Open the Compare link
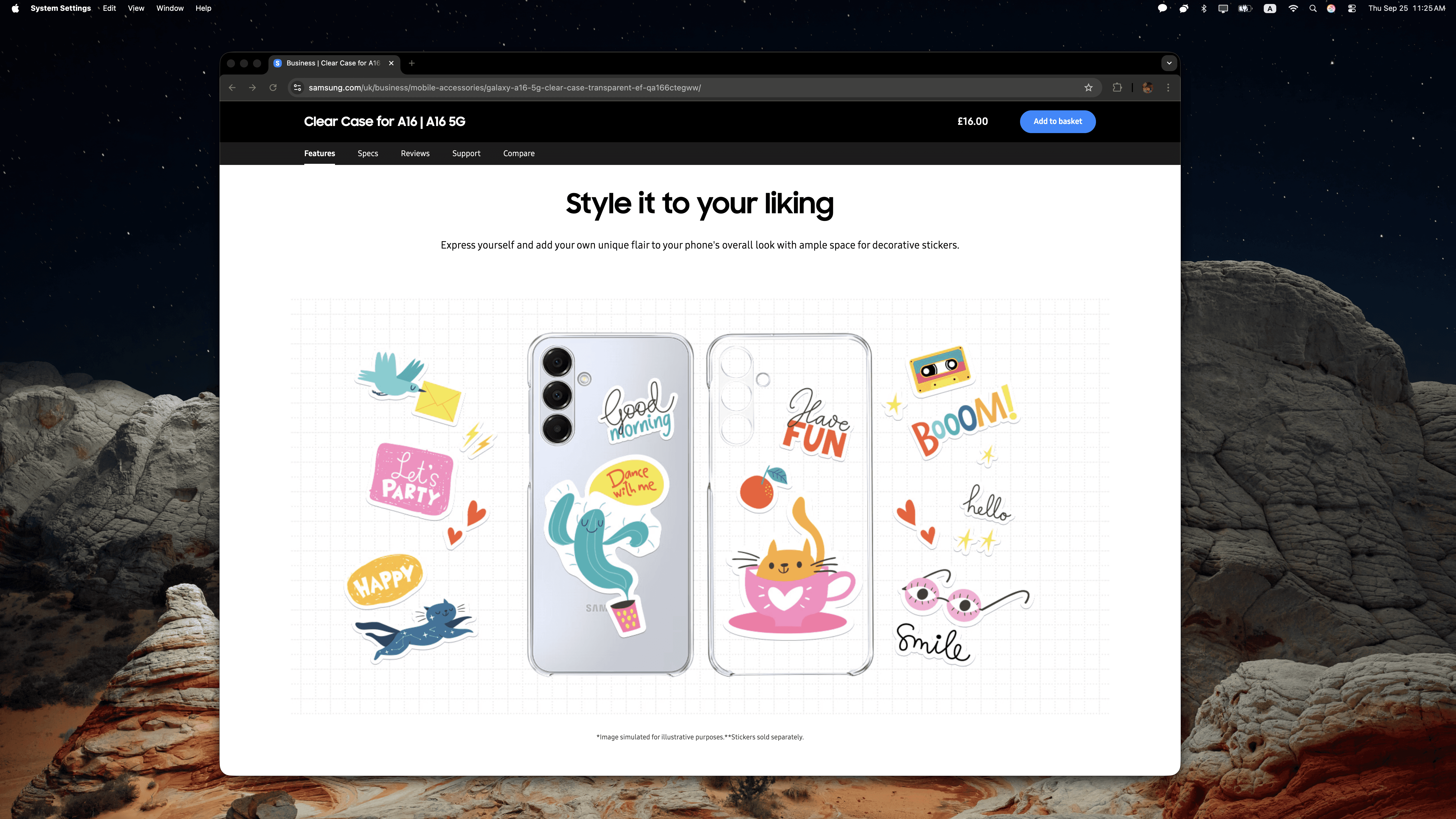The image size is (1456, 819). pyautogui.click(x=518, y=154)
